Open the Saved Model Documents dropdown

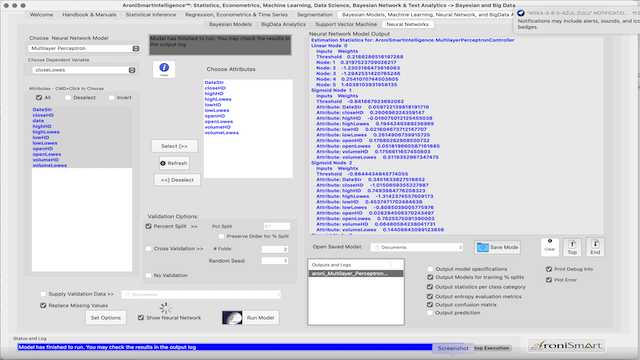point(417,247)
